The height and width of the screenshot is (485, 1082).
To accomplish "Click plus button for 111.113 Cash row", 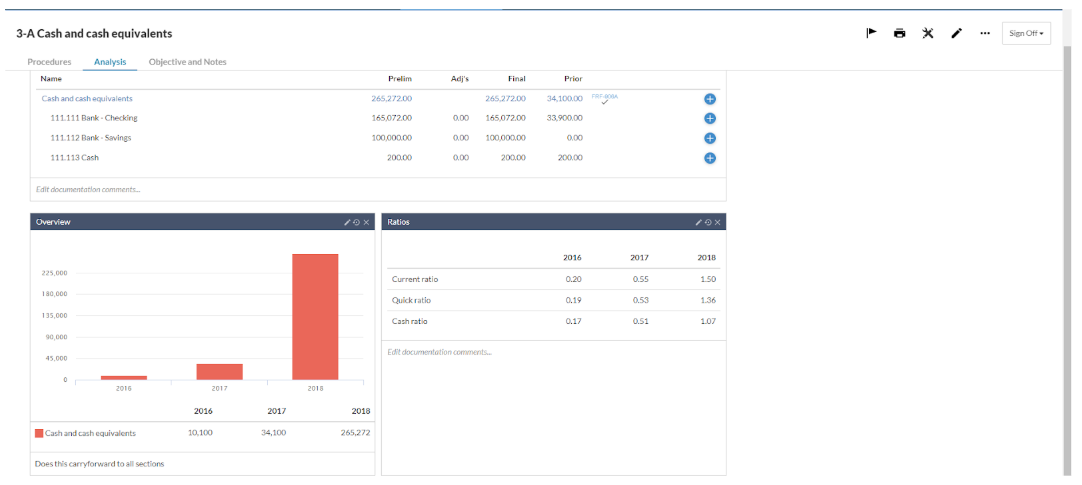I will click(710, 158).
